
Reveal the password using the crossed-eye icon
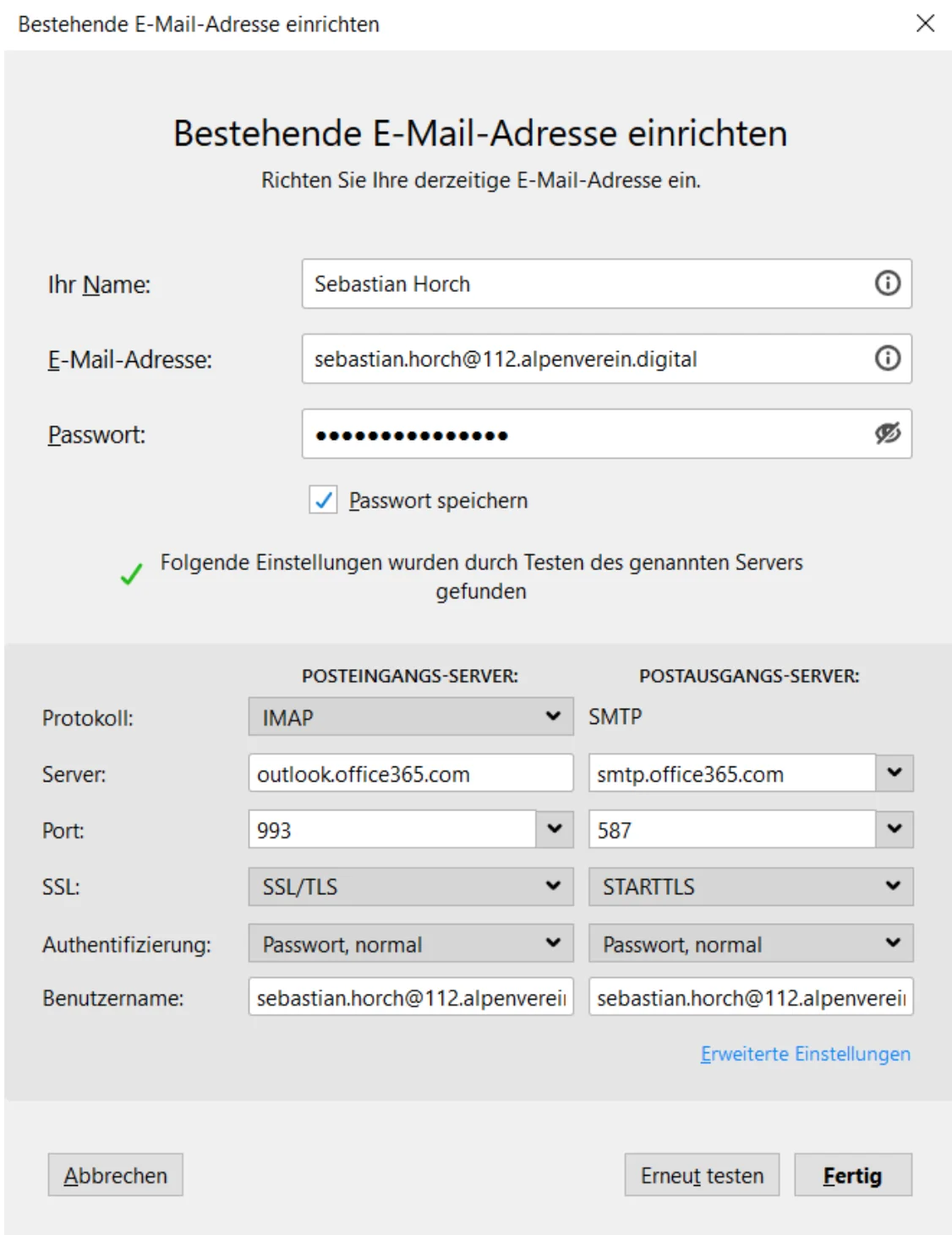(887, 434)
